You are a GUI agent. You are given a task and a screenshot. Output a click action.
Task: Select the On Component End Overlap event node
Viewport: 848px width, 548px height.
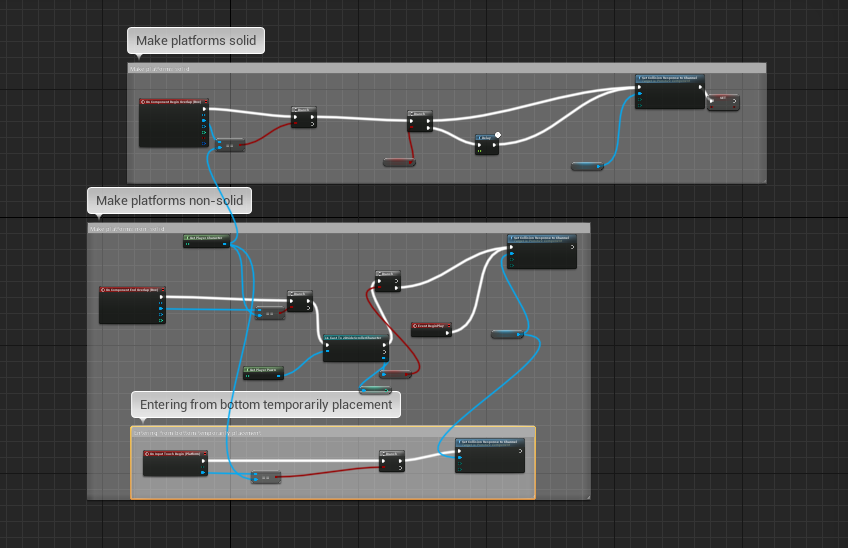click(x=131, y=291)
